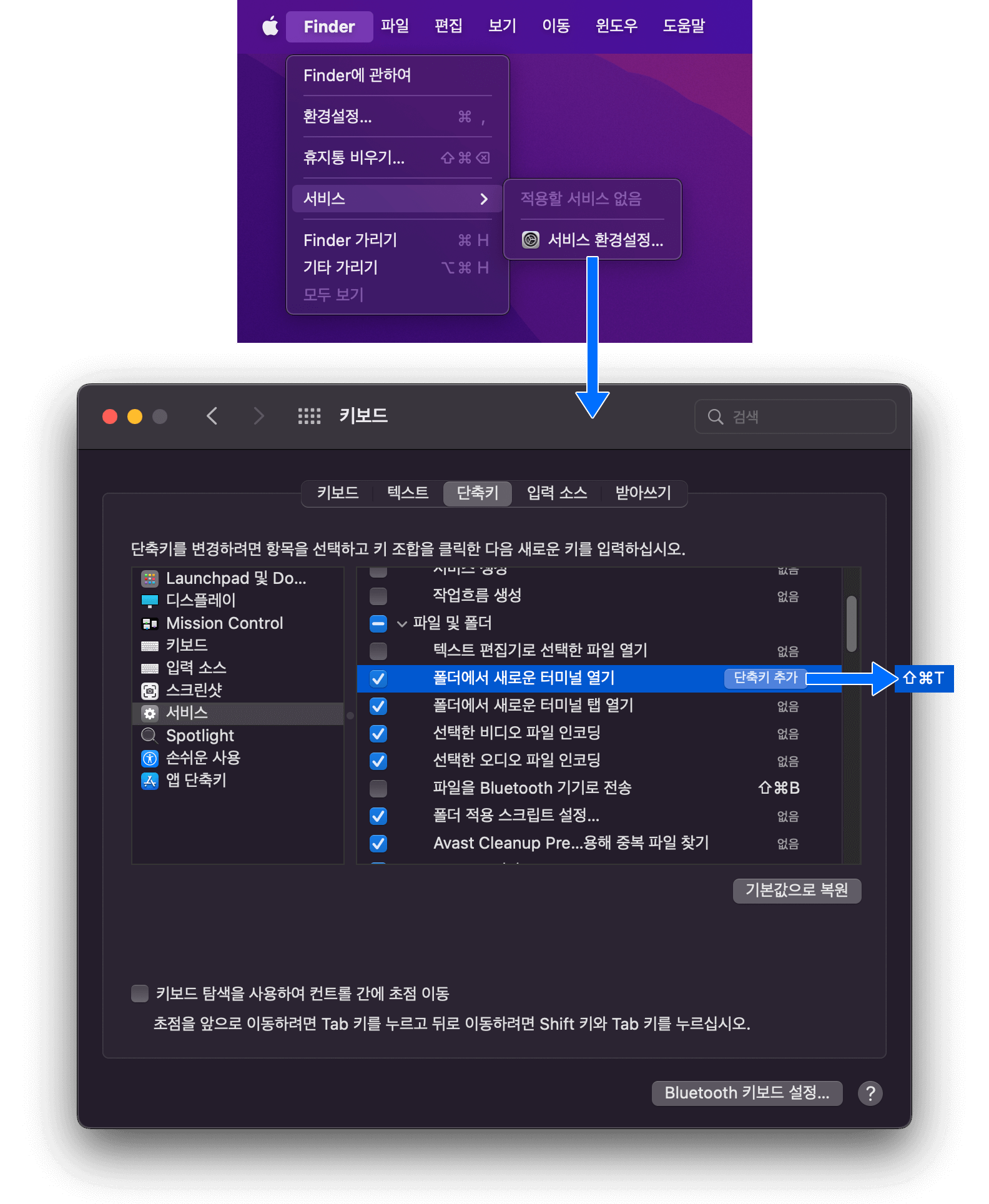Show all preferences grid icon

[x=309, y=416]
